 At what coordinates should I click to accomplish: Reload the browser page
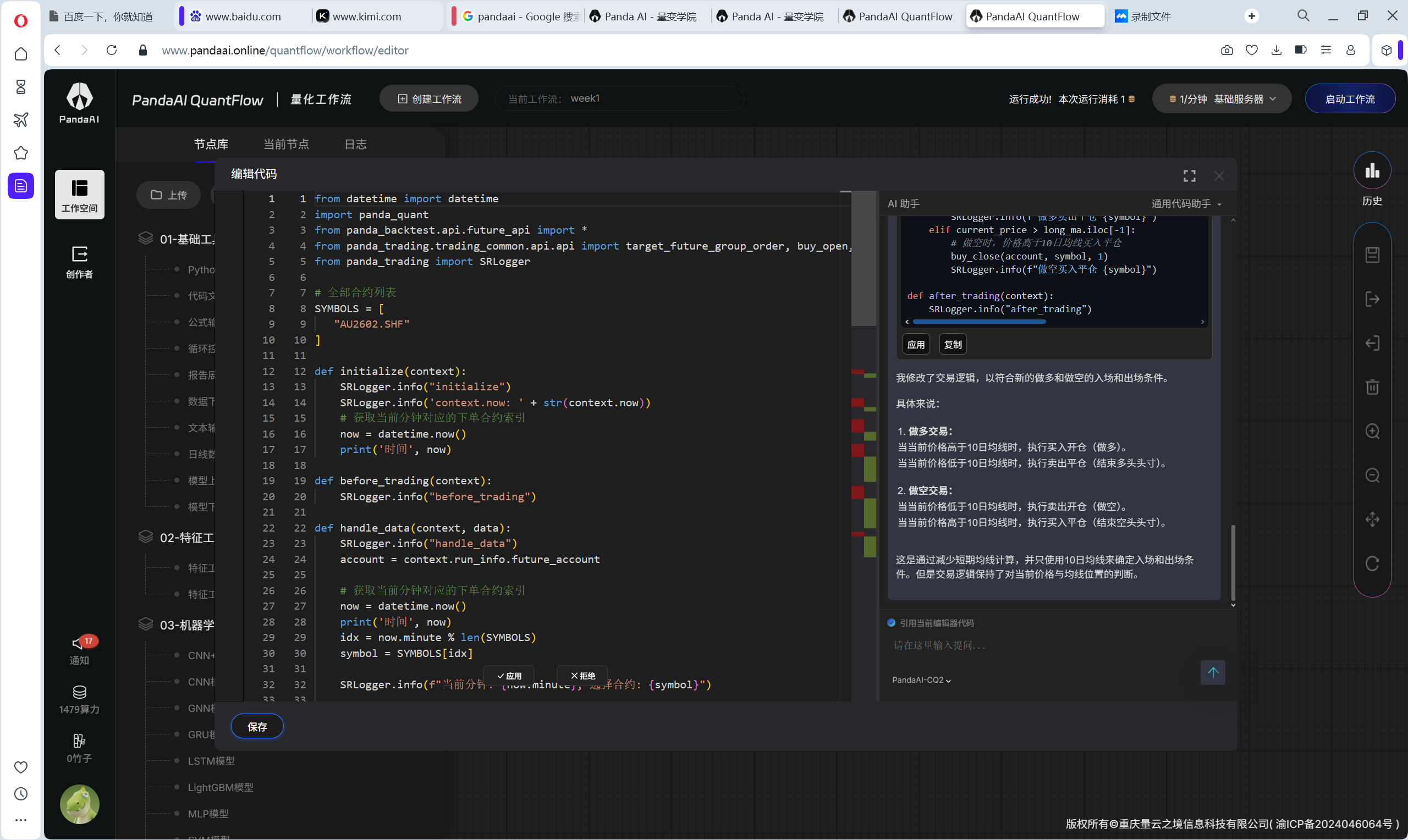point(112,51)
